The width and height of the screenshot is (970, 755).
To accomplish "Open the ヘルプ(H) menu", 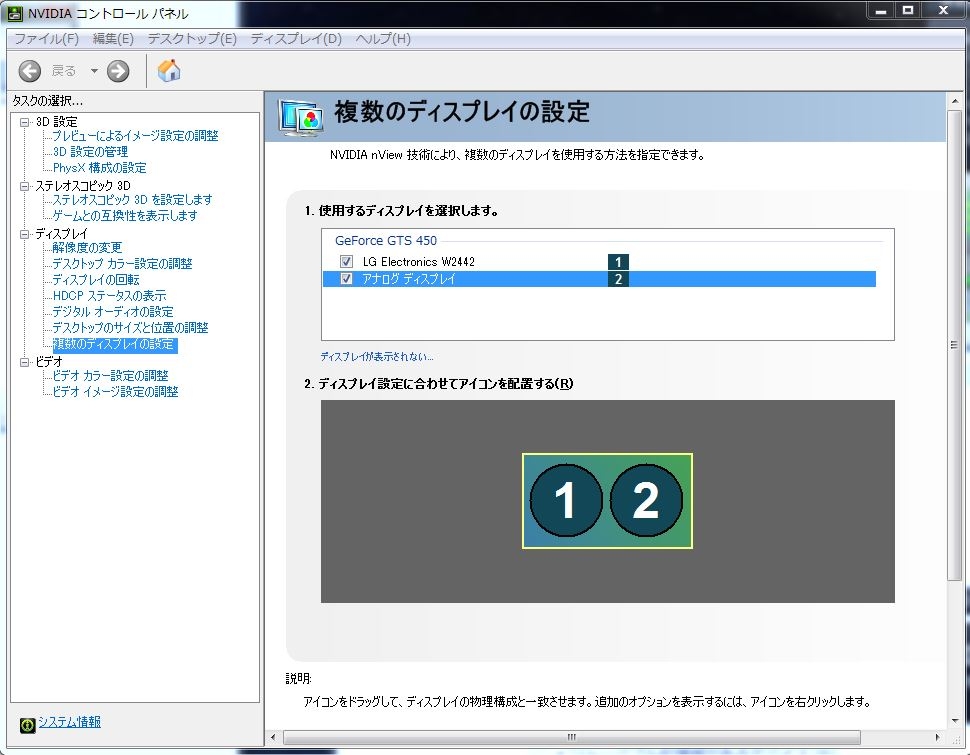I will pyautogui.click(x=383, y=39).
